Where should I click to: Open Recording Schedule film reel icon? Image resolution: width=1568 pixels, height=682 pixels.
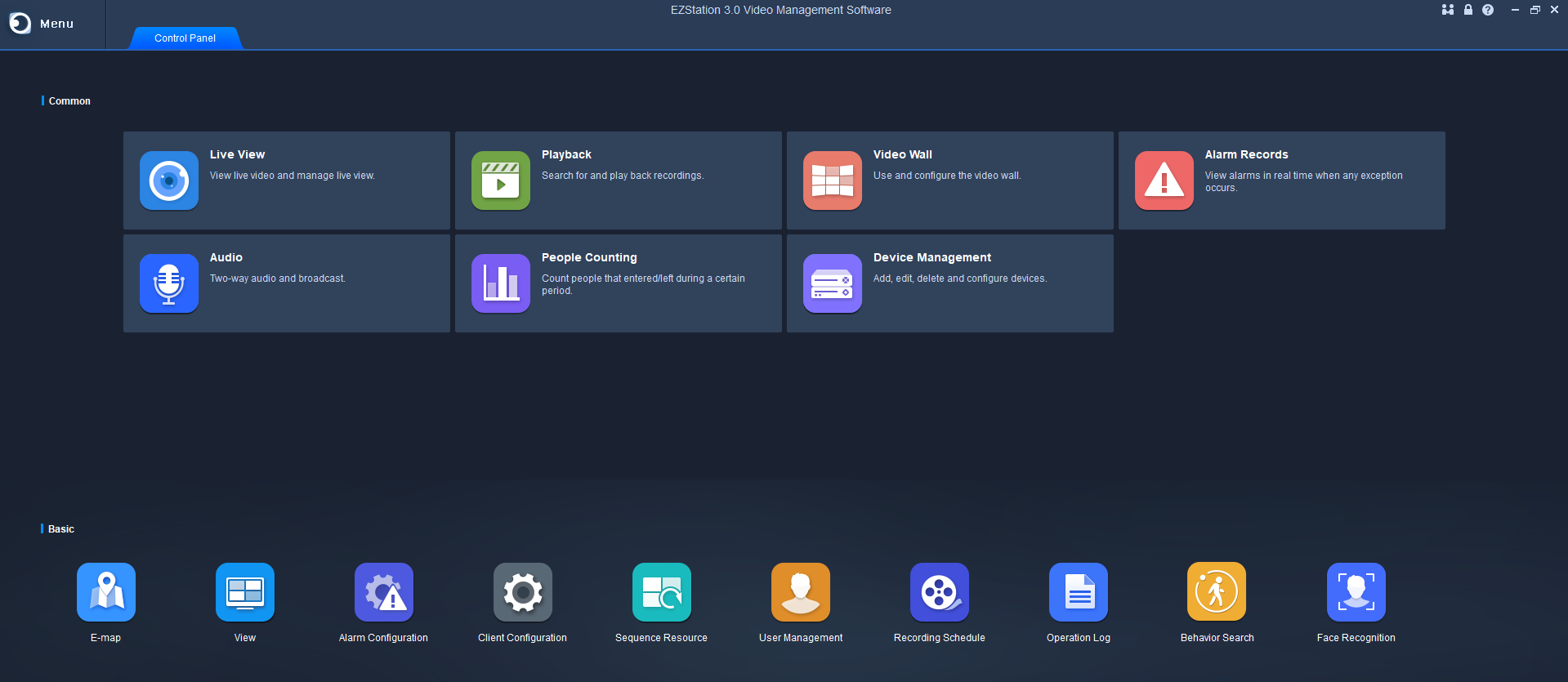pos(940,592)
